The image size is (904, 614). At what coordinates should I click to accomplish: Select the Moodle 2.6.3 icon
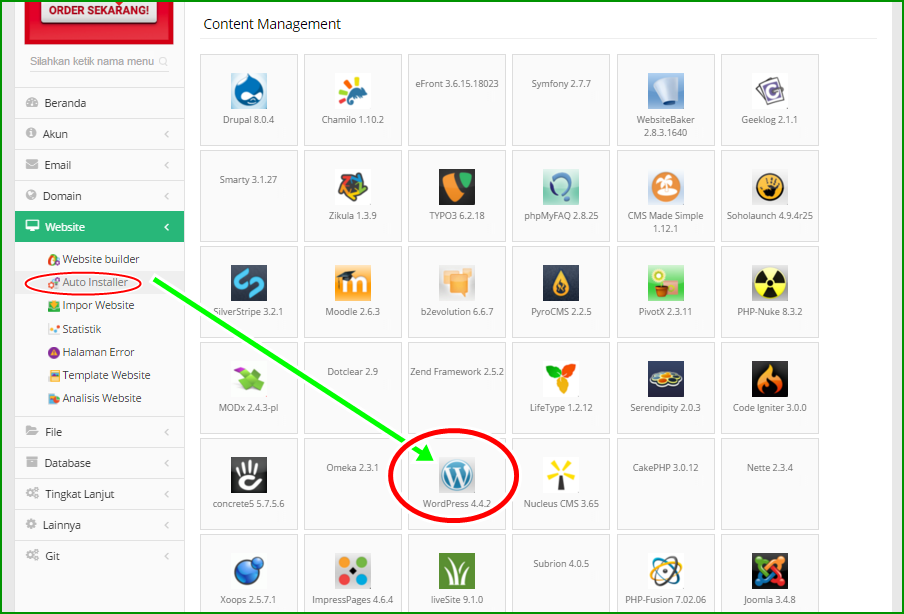[x=352, y=282]
